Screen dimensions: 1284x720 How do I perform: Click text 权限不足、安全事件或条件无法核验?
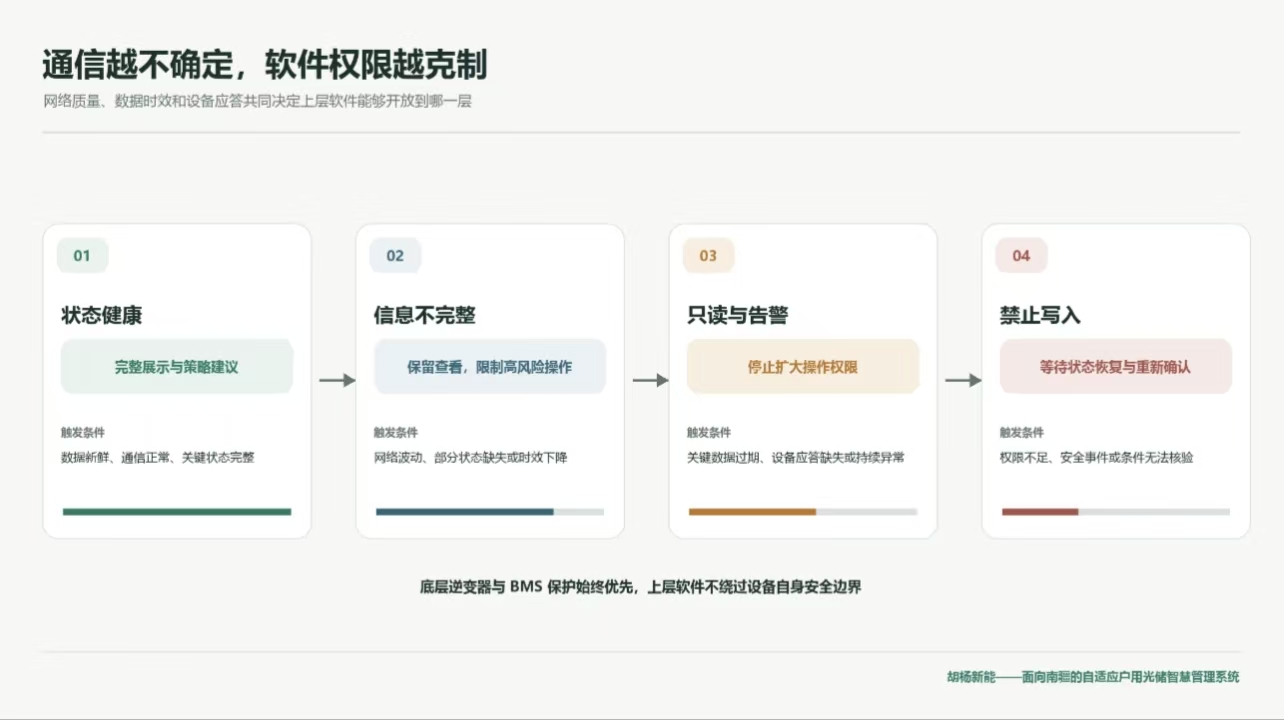(1097, 457)
